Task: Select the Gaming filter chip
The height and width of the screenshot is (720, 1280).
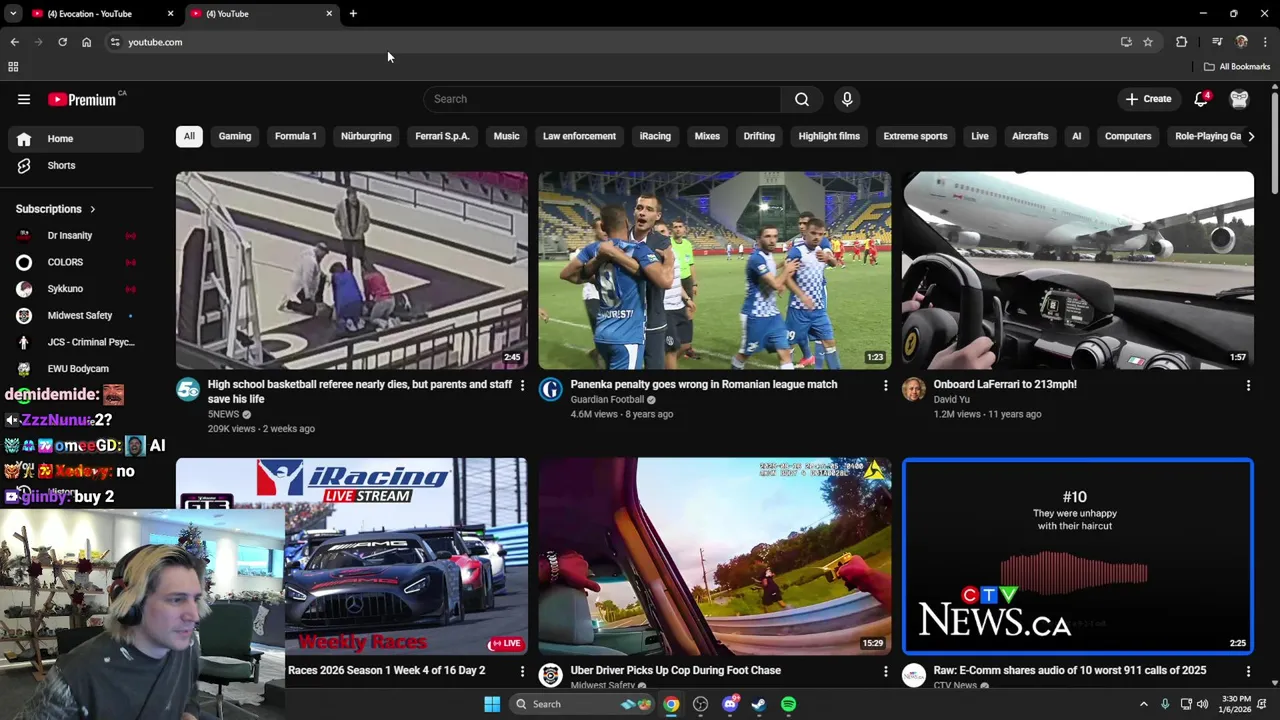Action: [x=235, y=136]
